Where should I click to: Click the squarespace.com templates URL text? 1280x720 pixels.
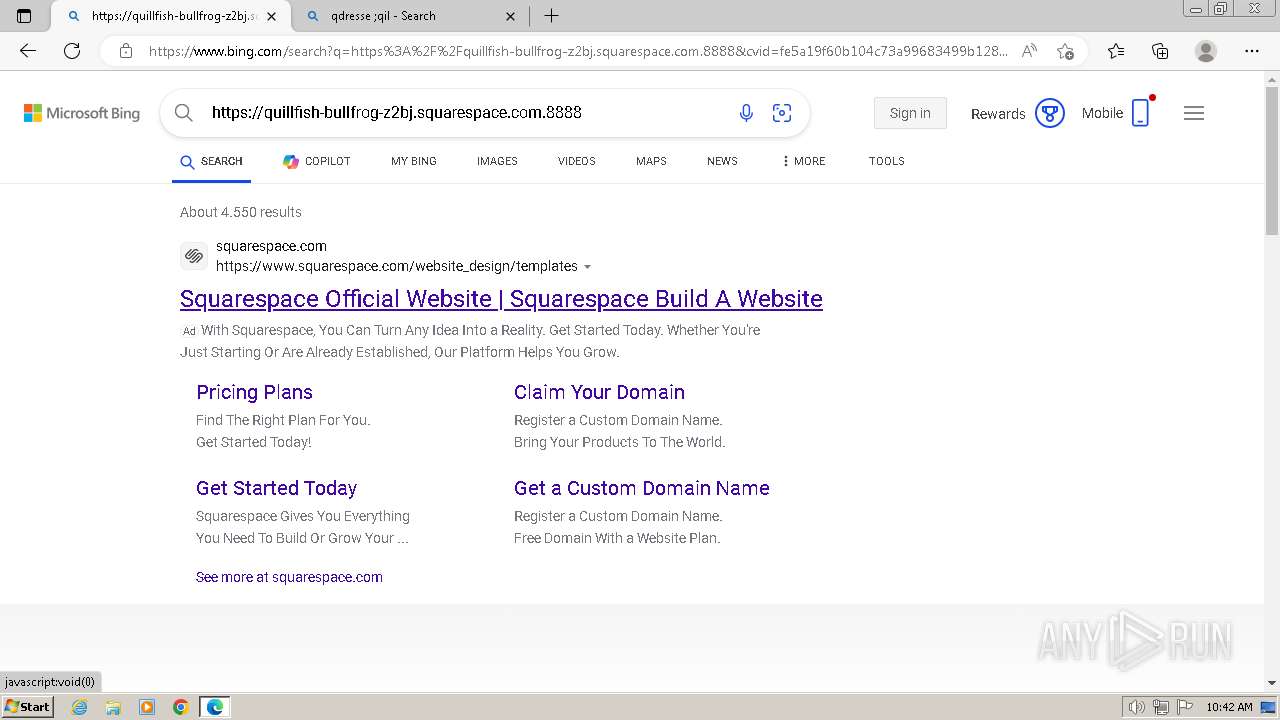(397, 266)
